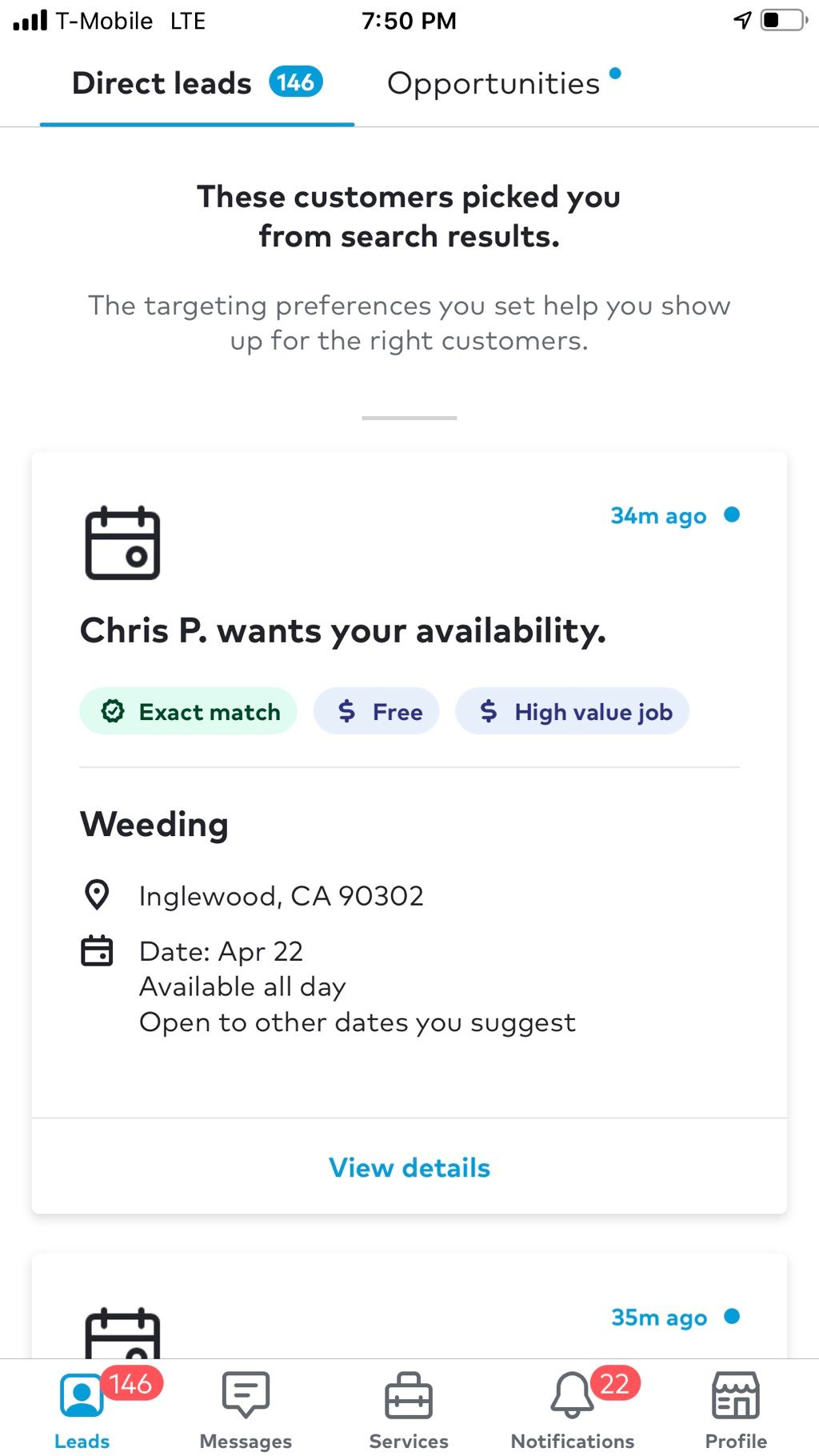Tap the calendar icon on Chris P. card
This screenshot has height=1456, width=819.
point(122,542)
